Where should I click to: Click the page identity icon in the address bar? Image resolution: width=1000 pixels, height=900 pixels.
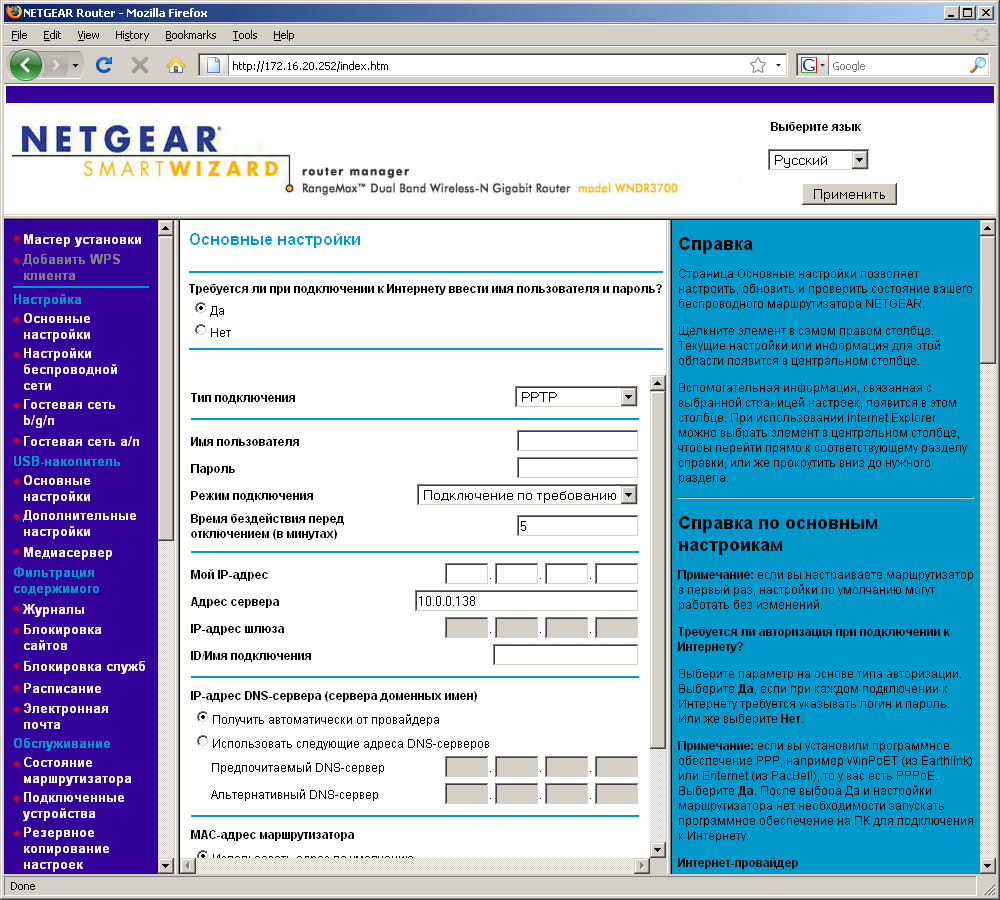coord(214,65)
